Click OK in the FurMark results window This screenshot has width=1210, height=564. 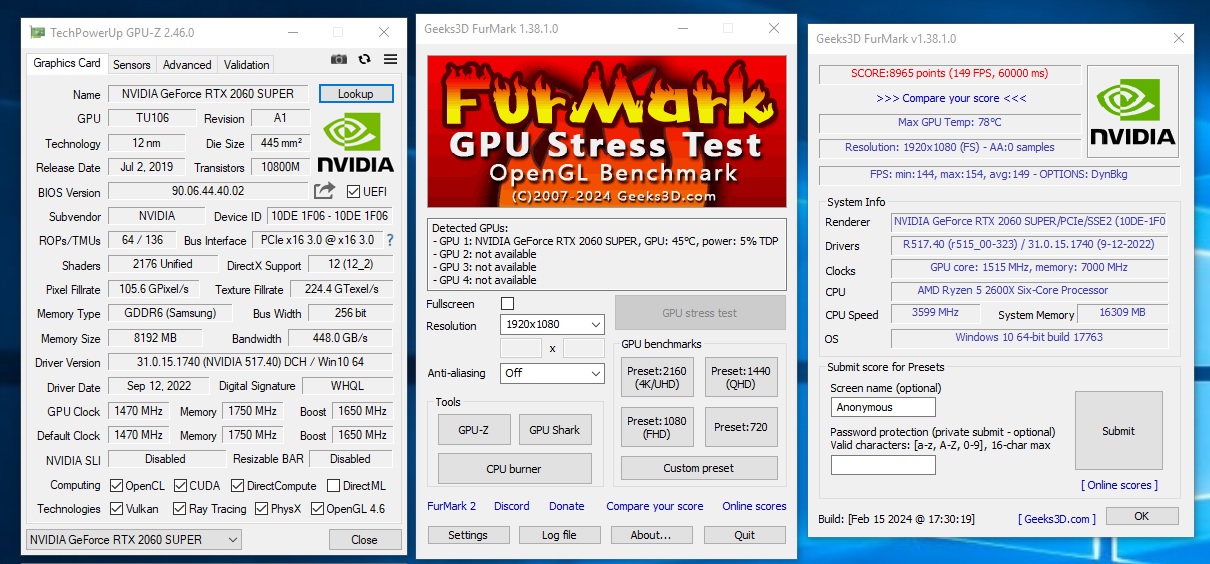(1142, 516)
